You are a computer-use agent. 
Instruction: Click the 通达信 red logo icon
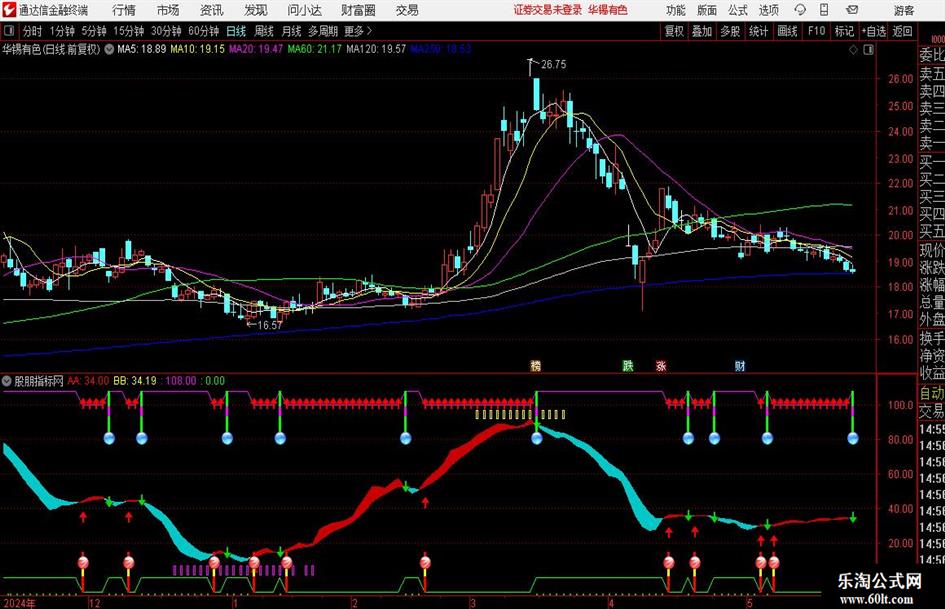point(9,10)
